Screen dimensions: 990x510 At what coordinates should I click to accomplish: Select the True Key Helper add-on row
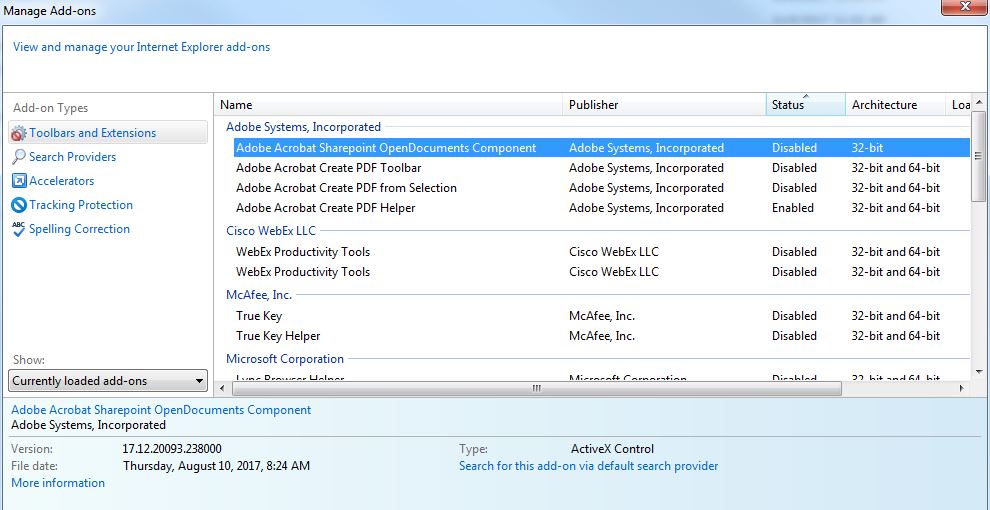click(602, 336)
